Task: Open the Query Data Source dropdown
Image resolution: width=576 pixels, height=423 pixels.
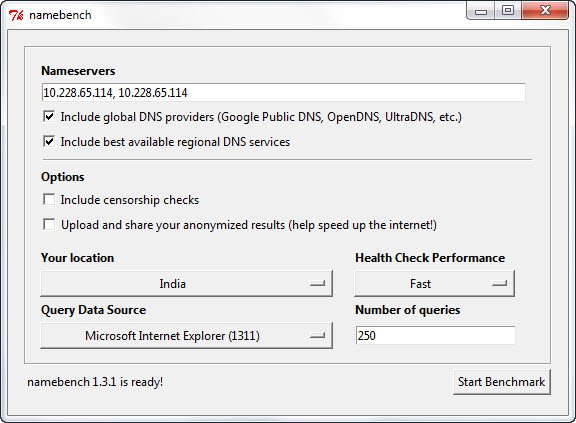Action: tap(186, 335)
